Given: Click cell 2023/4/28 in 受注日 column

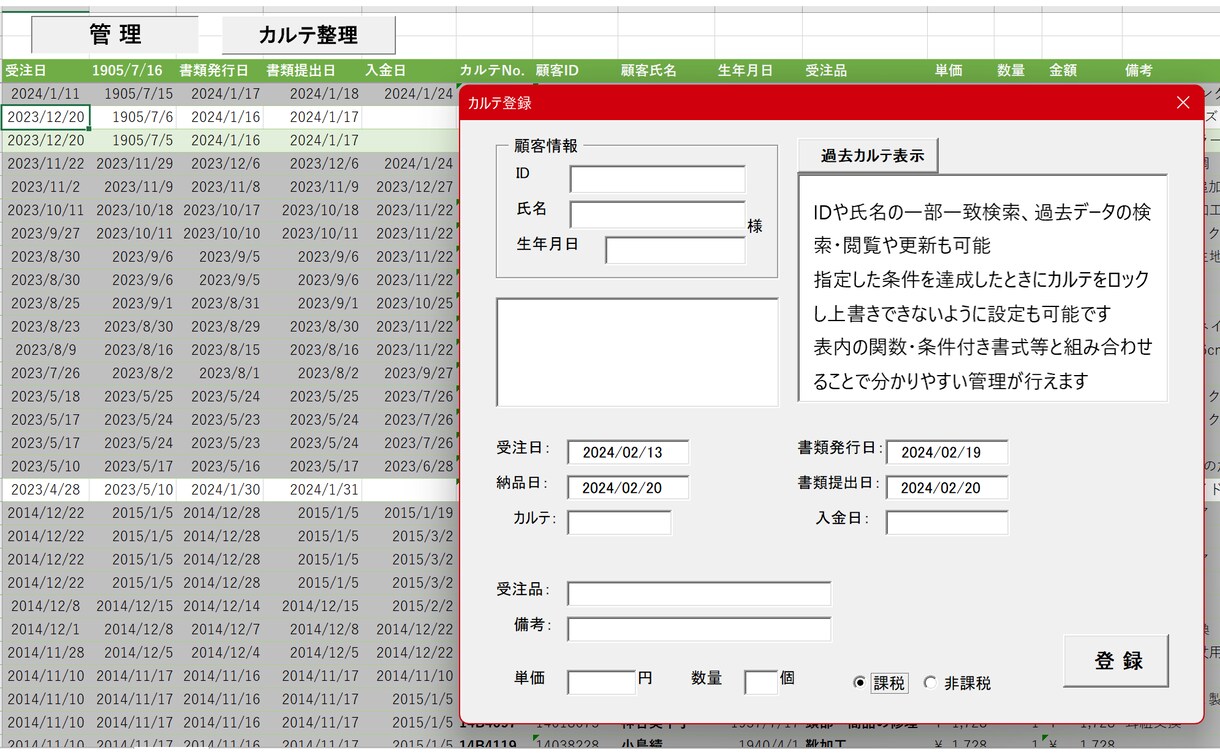Looking at the screenshot, I should tap(46, 489).
